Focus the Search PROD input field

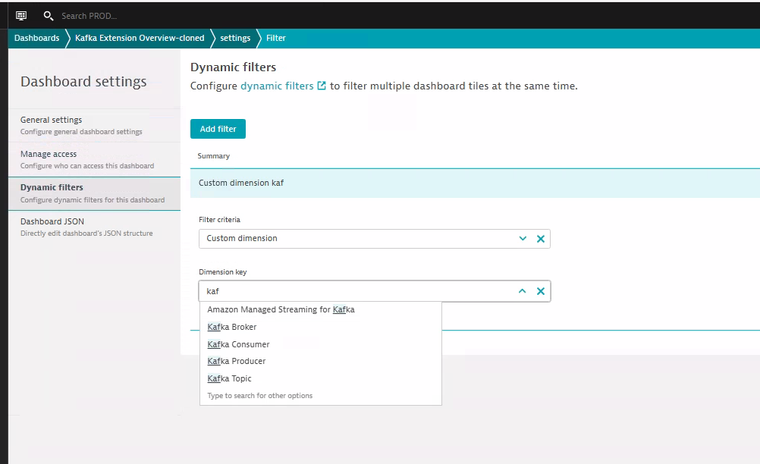click(89, 16)
